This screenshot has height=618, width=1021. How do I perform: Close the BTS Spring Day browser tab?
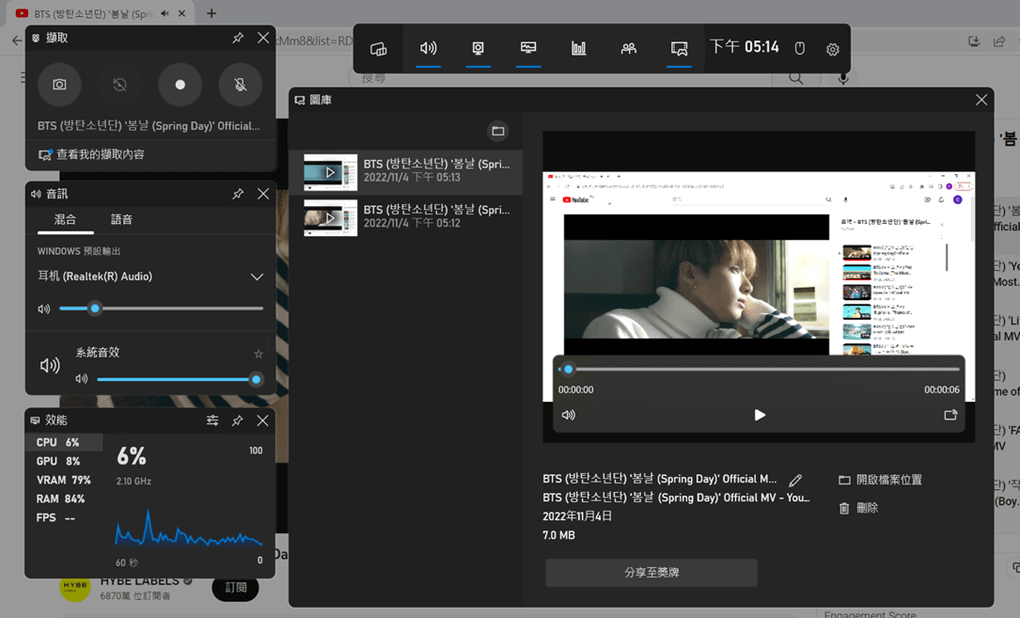pos(182,13)
